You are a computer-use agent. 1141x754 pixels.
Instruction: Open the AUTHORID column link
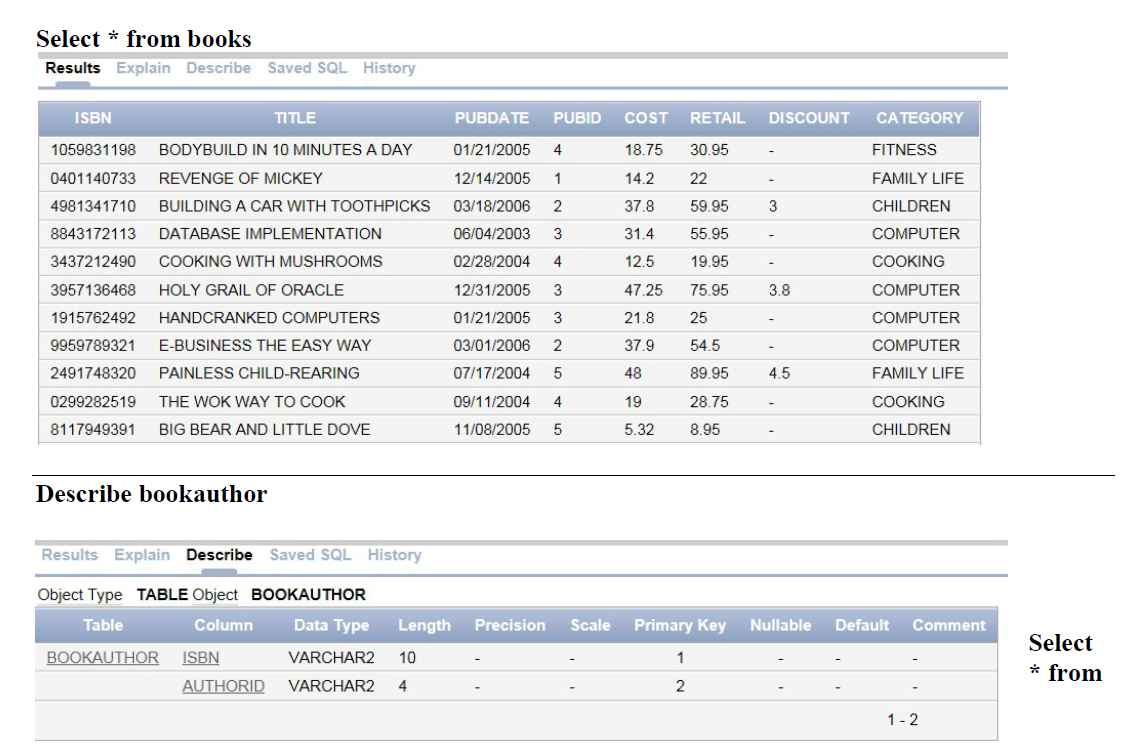(x=222, y=686)
